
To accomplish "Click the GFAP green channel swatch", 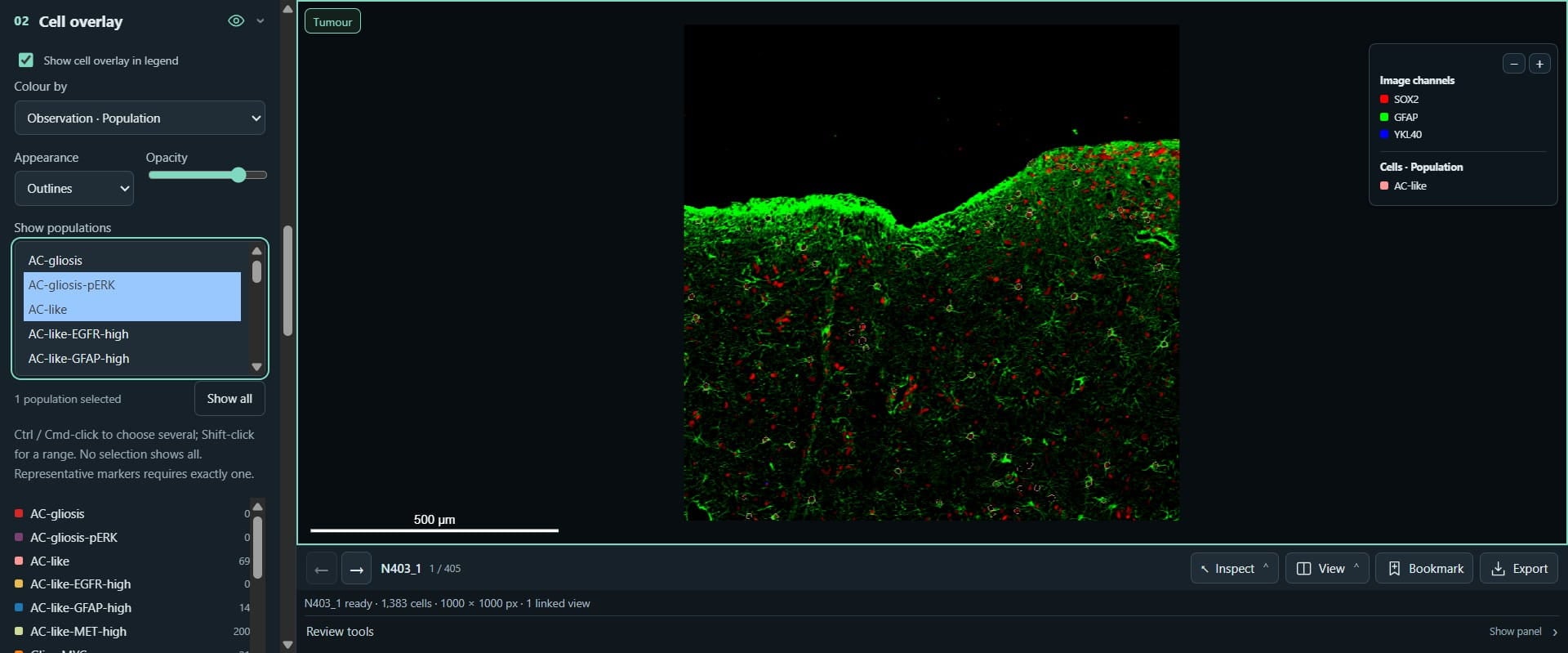I will pyautogui.click(x=1384, y=117).
